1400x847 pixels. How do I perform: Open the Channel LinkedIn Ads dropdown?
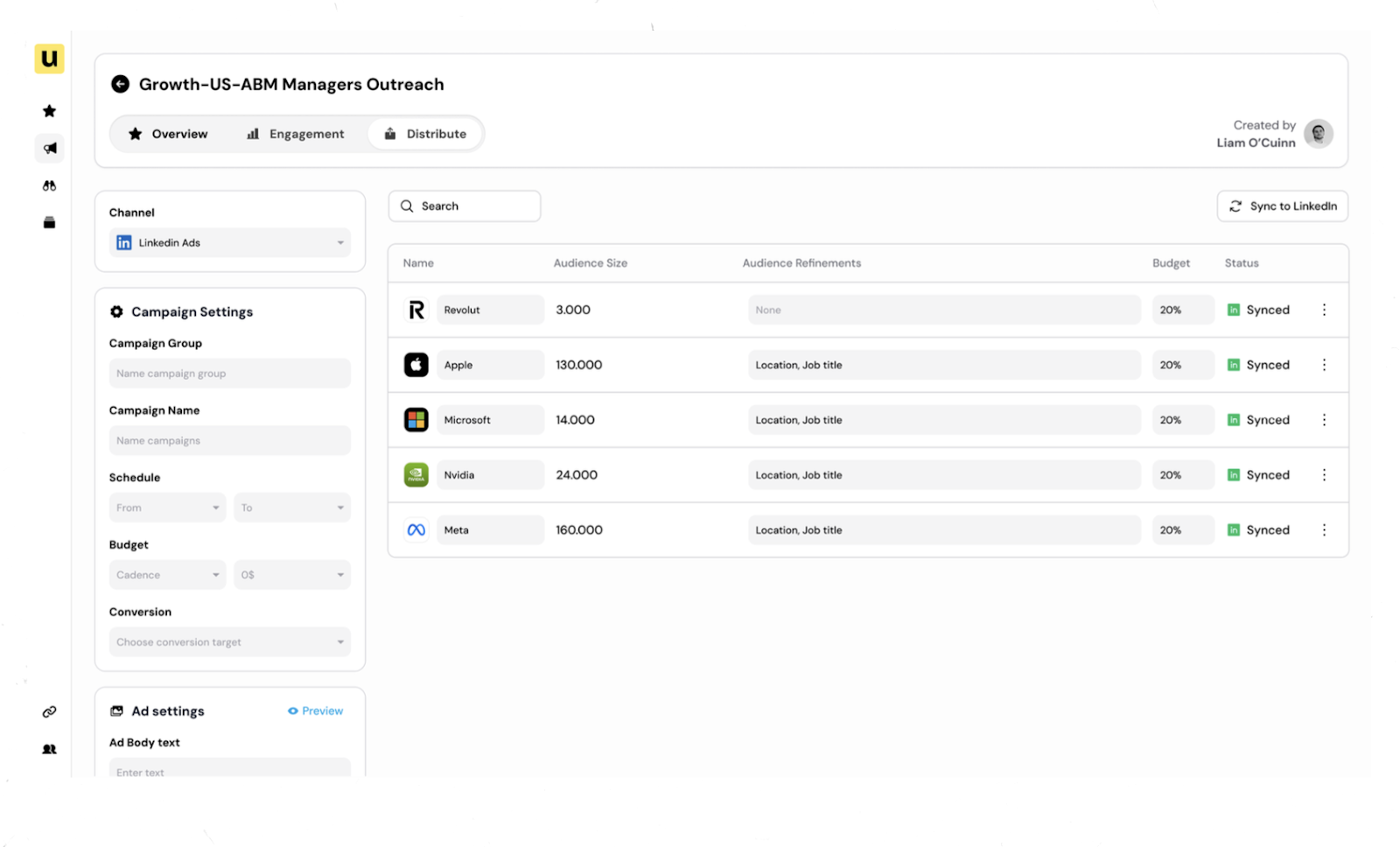click(x=230, y=242)
